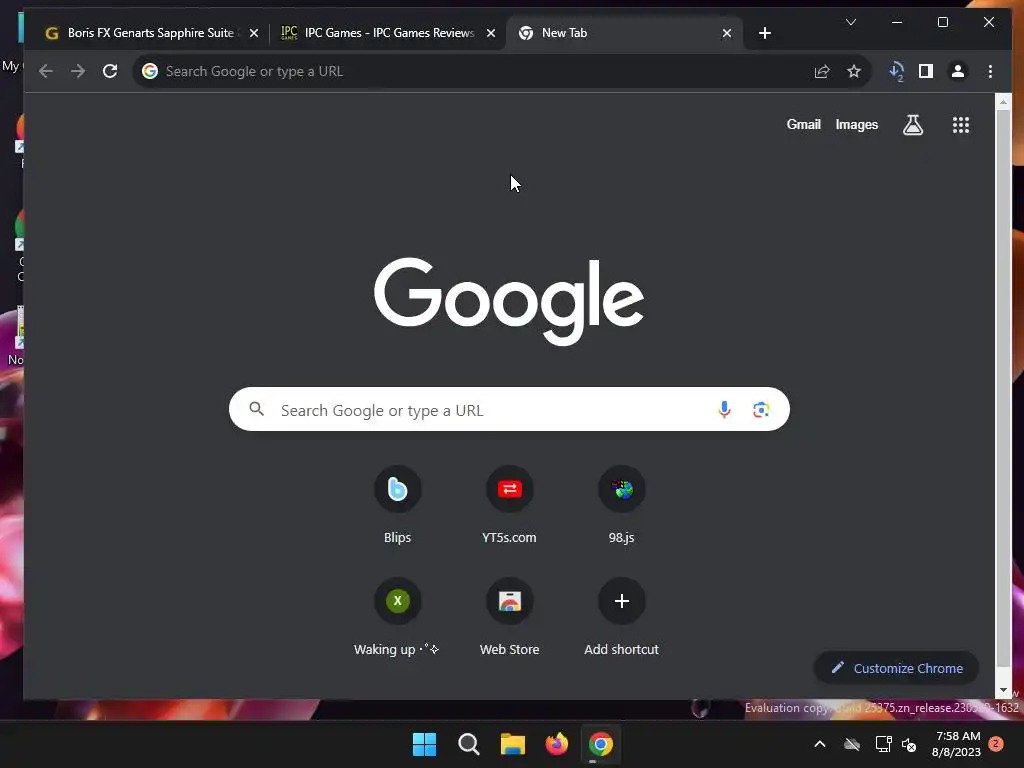Open the Google apps grid
The width and height of the screenshot is (1024, 768).
(961, 125)
